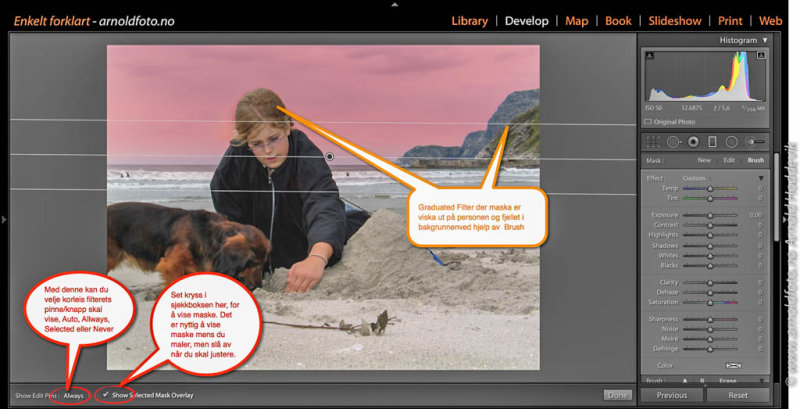Click the Previous button

click(671, 395)
